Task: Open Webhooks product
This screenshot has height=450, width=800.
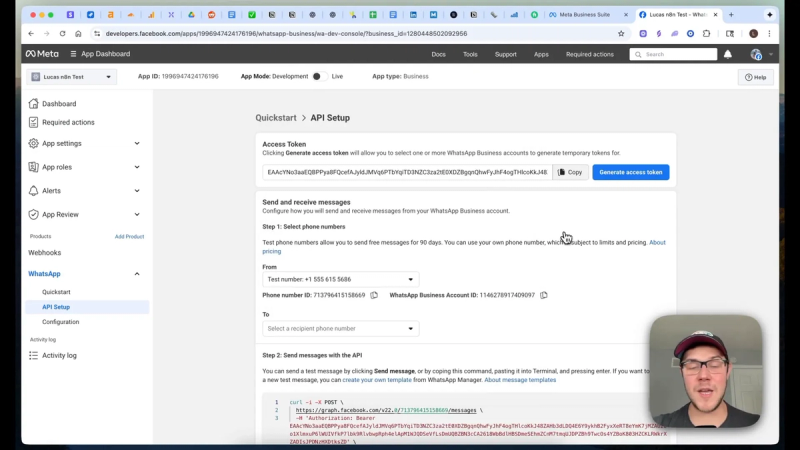Action: click(44, 253)
